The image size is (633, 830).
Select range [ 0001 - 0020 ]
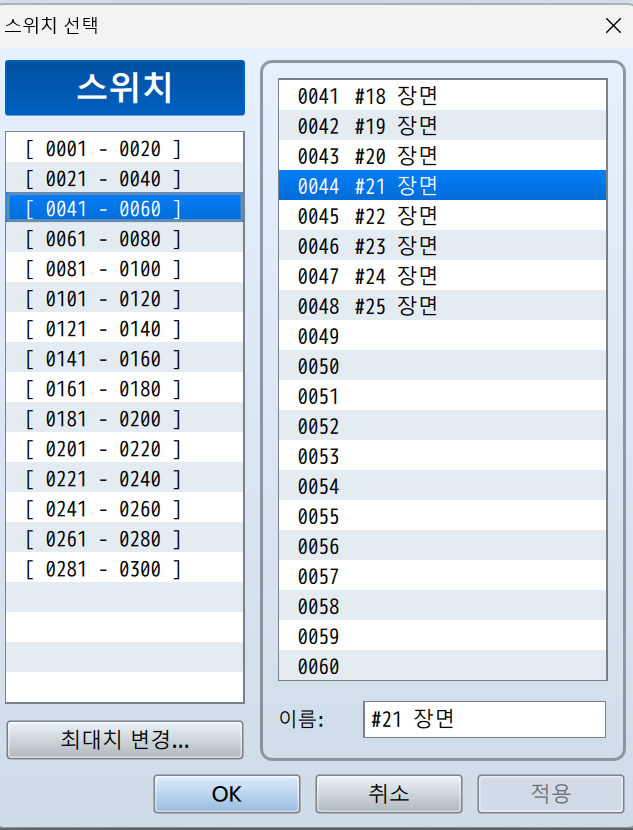click(125, 148)
